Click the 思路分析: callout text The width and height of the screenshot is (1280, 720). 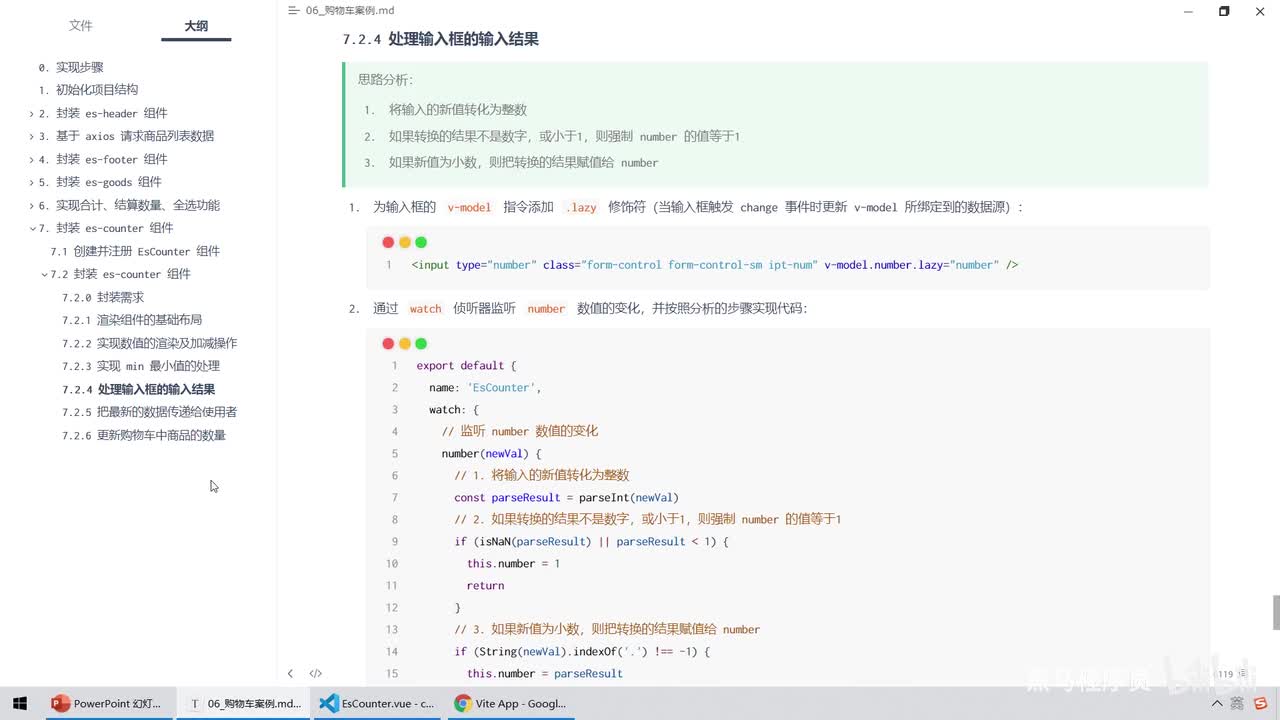(385, 80)
